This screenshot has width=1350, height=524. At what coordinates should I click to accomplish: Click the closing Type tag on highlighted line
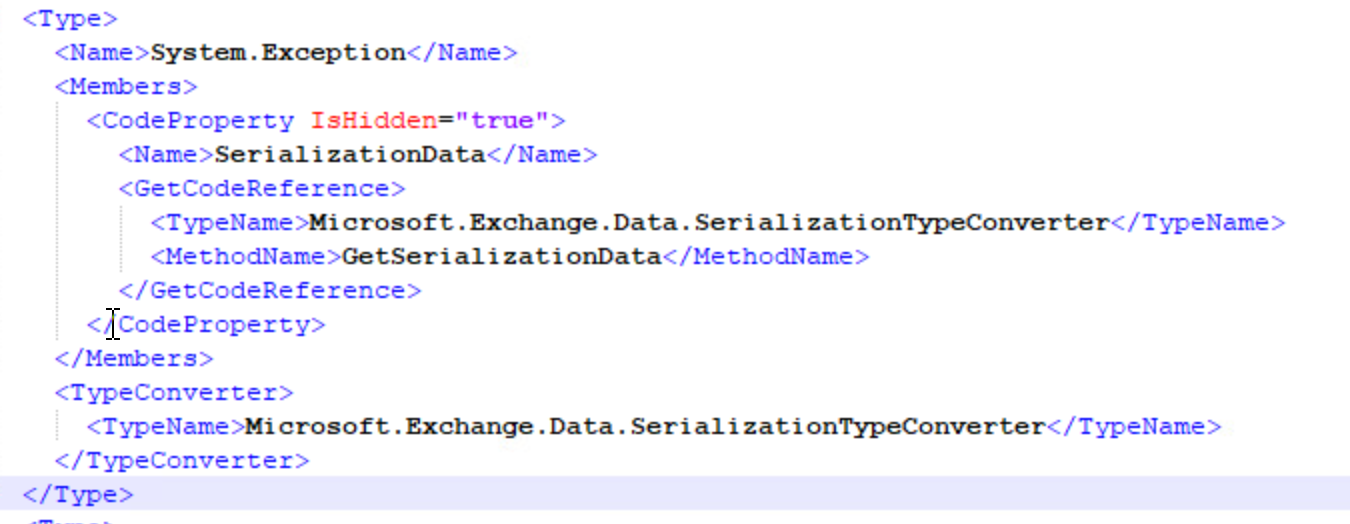[77, 495]
